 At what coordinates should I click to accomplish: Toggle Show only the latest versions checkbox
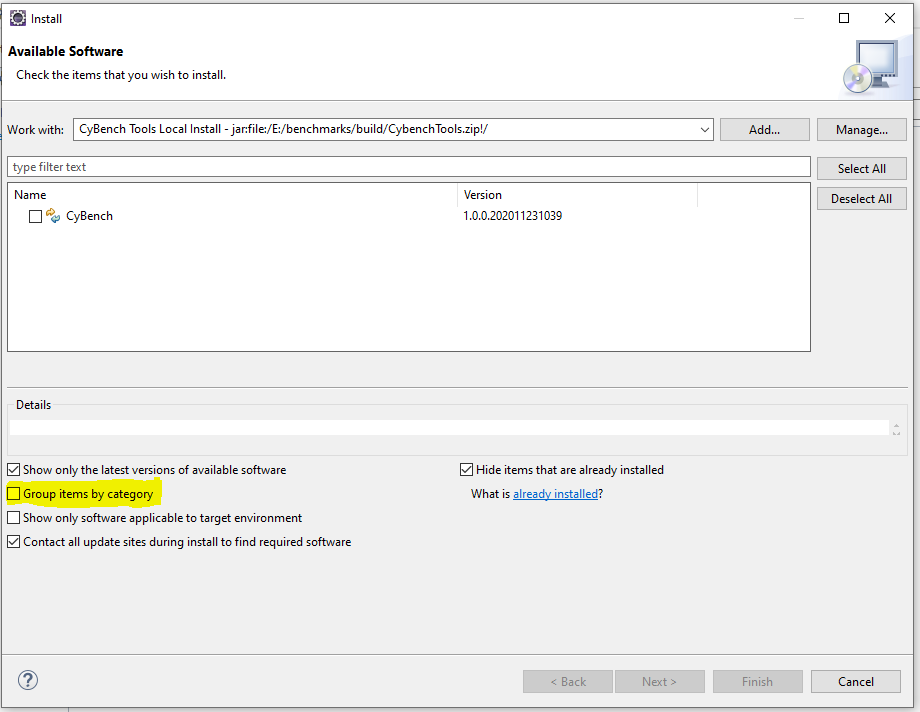point(13,470)
